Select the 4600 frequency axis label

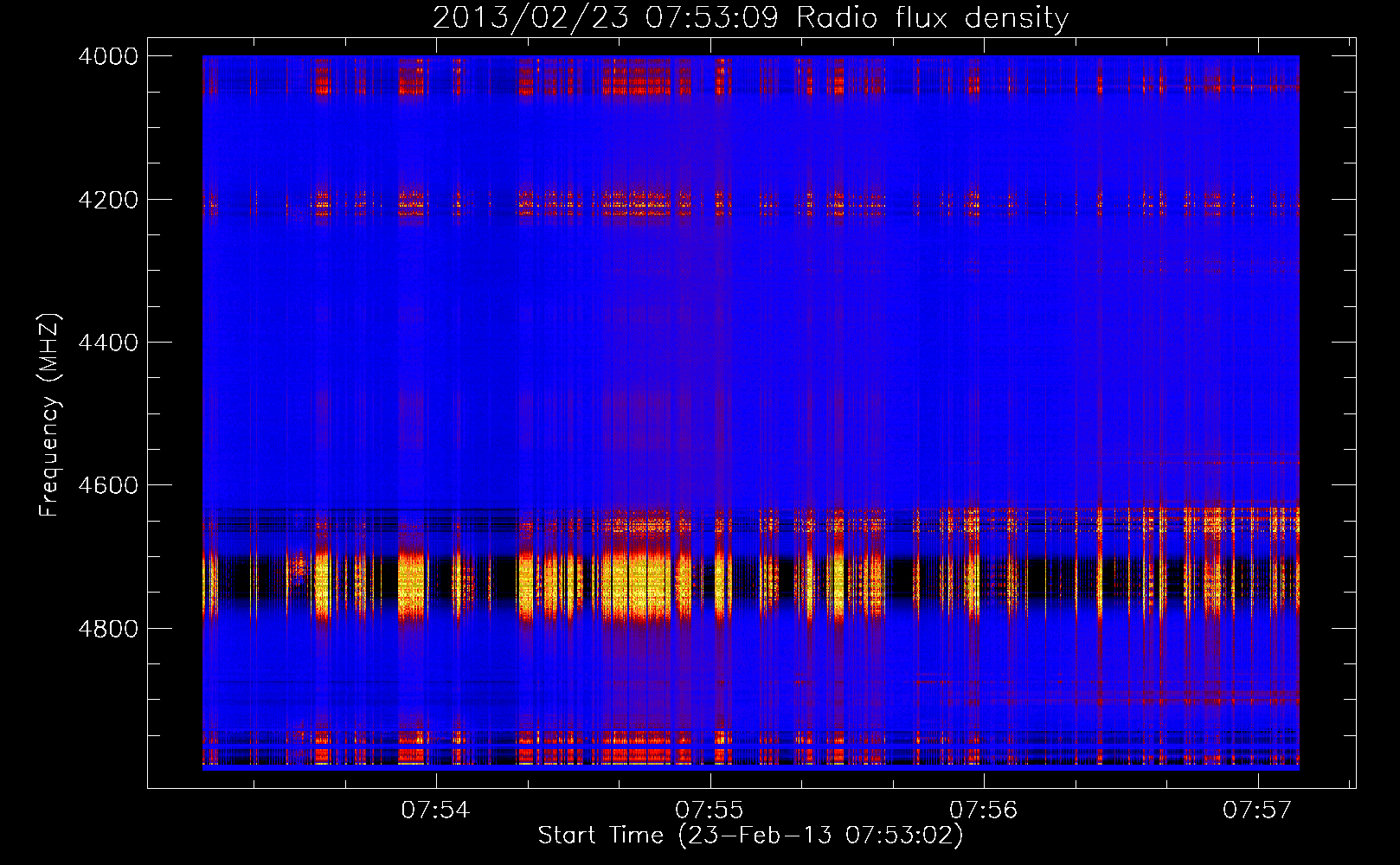pos(108,485)
